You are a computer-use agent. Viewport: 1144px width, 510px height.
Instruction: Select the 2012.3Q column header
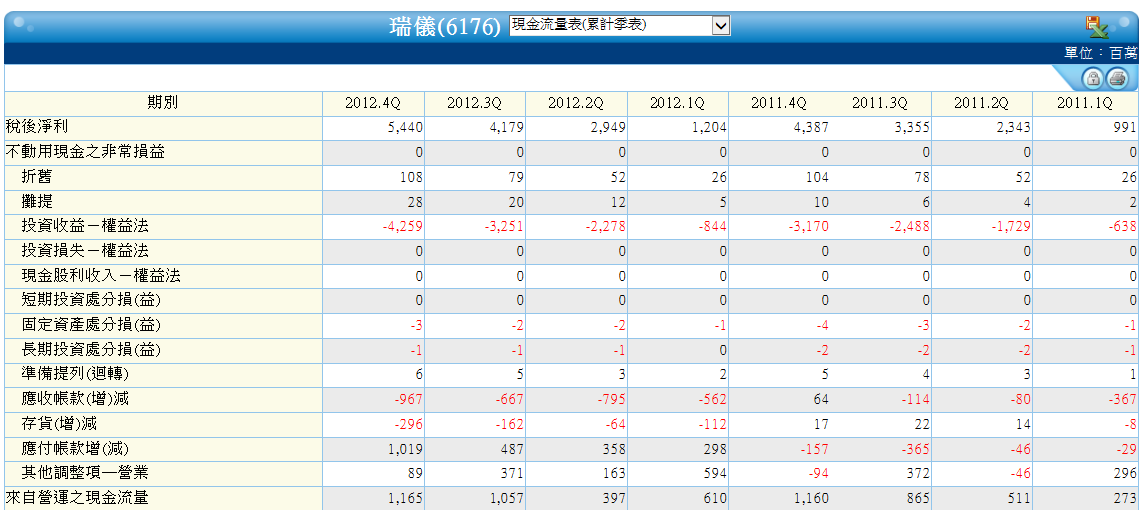[x=474, y=104]
